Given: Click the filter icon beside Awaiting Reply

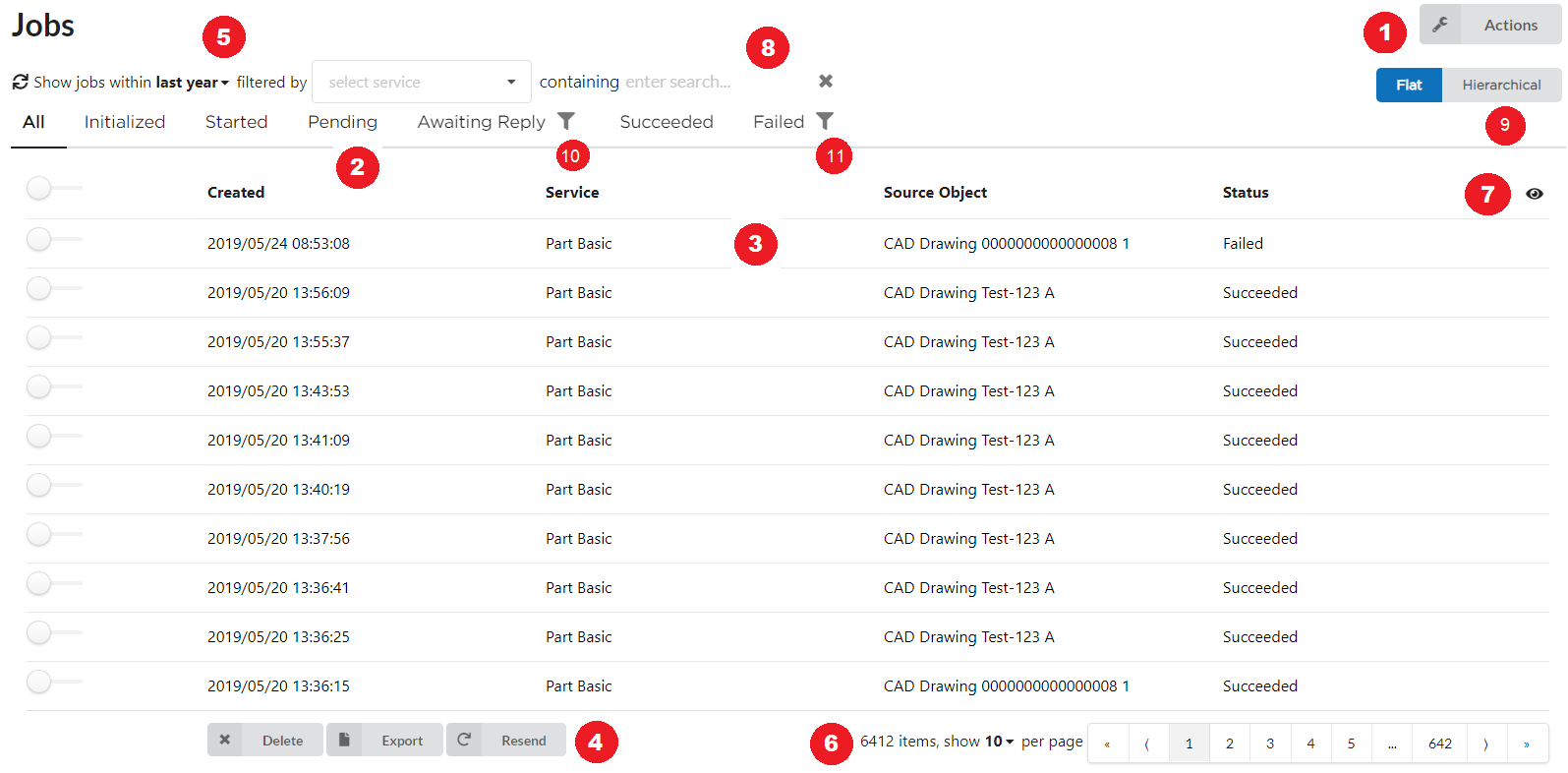Looking at the screenshot, I should [x=566, y=121].
